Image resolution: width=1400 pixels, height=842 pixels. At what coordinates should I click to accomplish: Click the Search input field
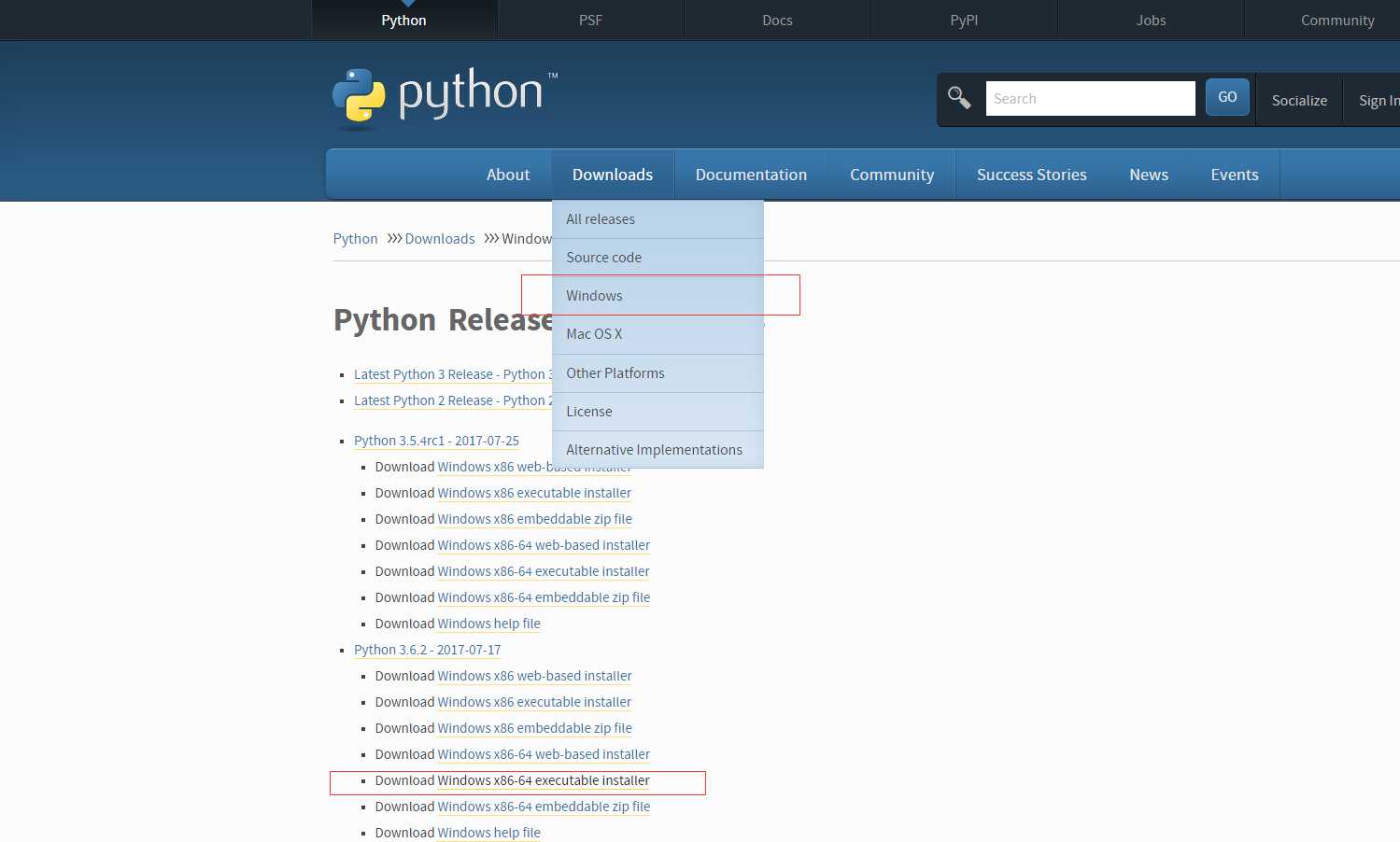[1090, 98]
